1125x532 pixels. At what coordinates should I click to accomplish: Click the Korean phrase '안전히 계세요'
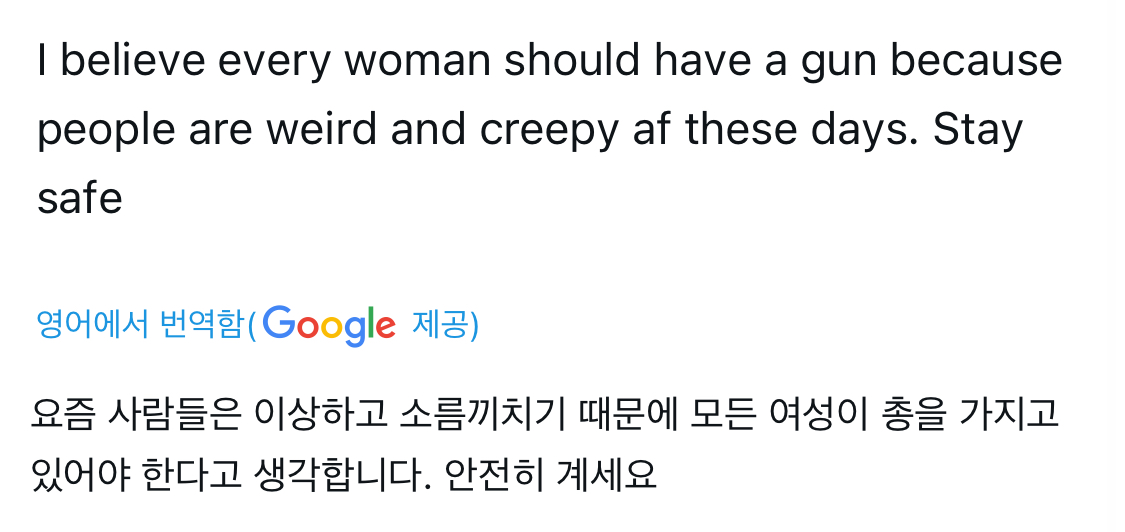click(x=551, y=474)
